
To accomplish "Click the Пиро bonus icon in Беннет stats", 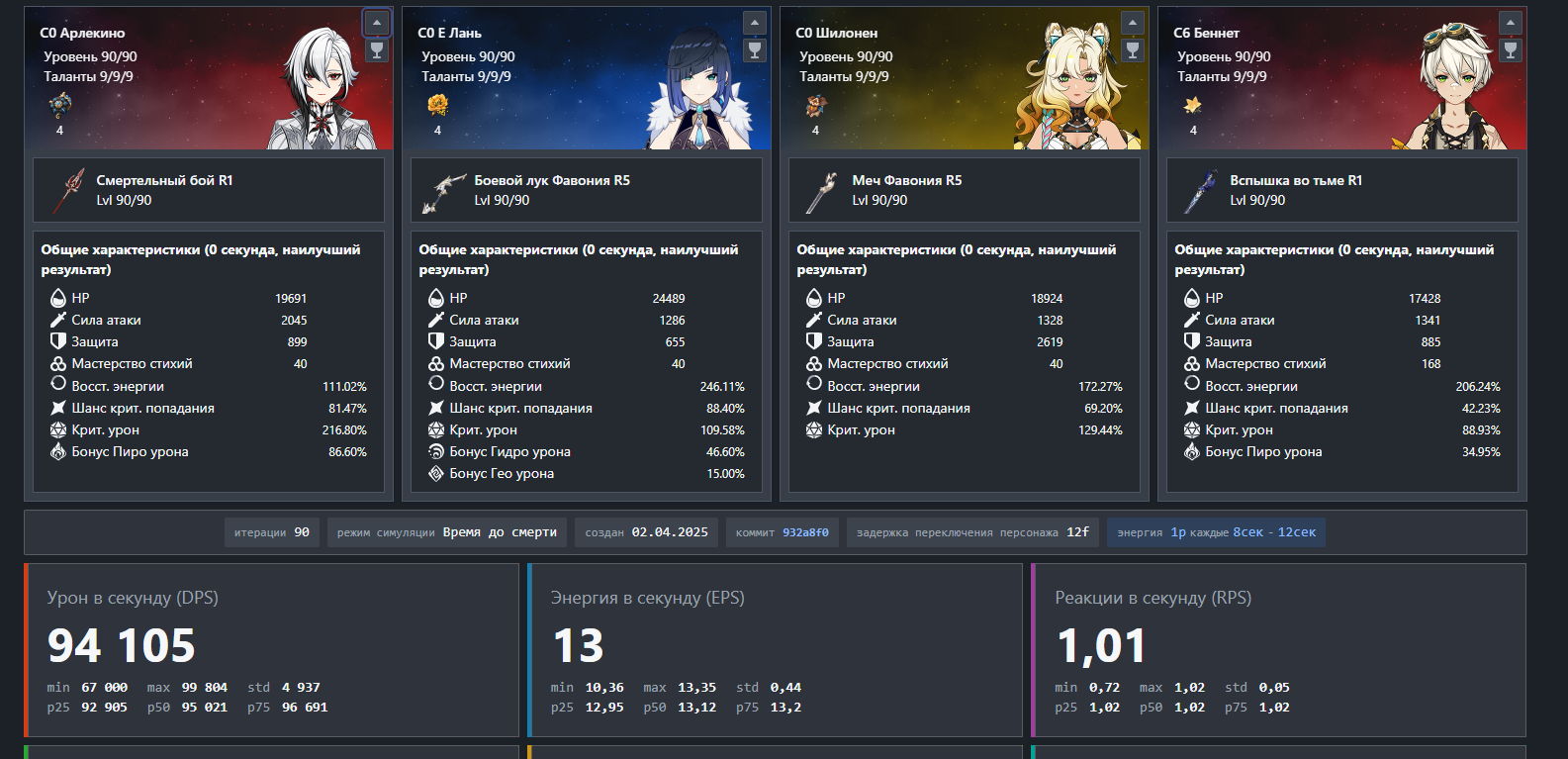I will point(1192,451).
